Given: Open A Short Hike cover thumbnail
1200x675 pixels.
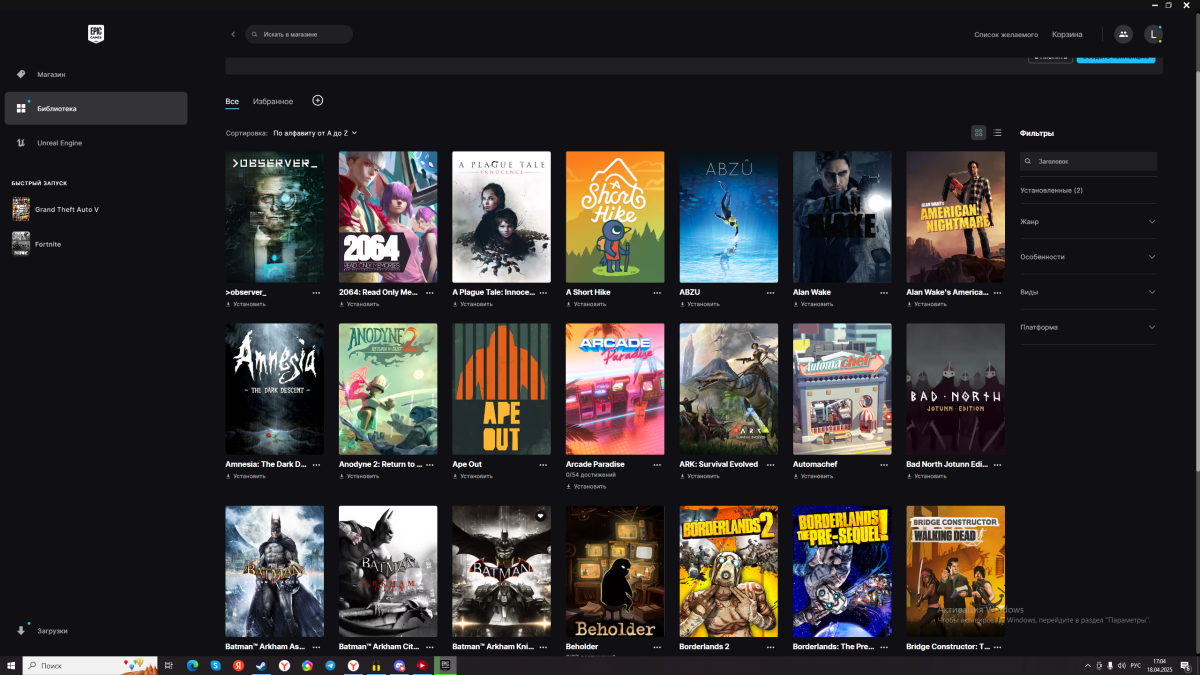Looking at the screenshot, I should 615,217.
